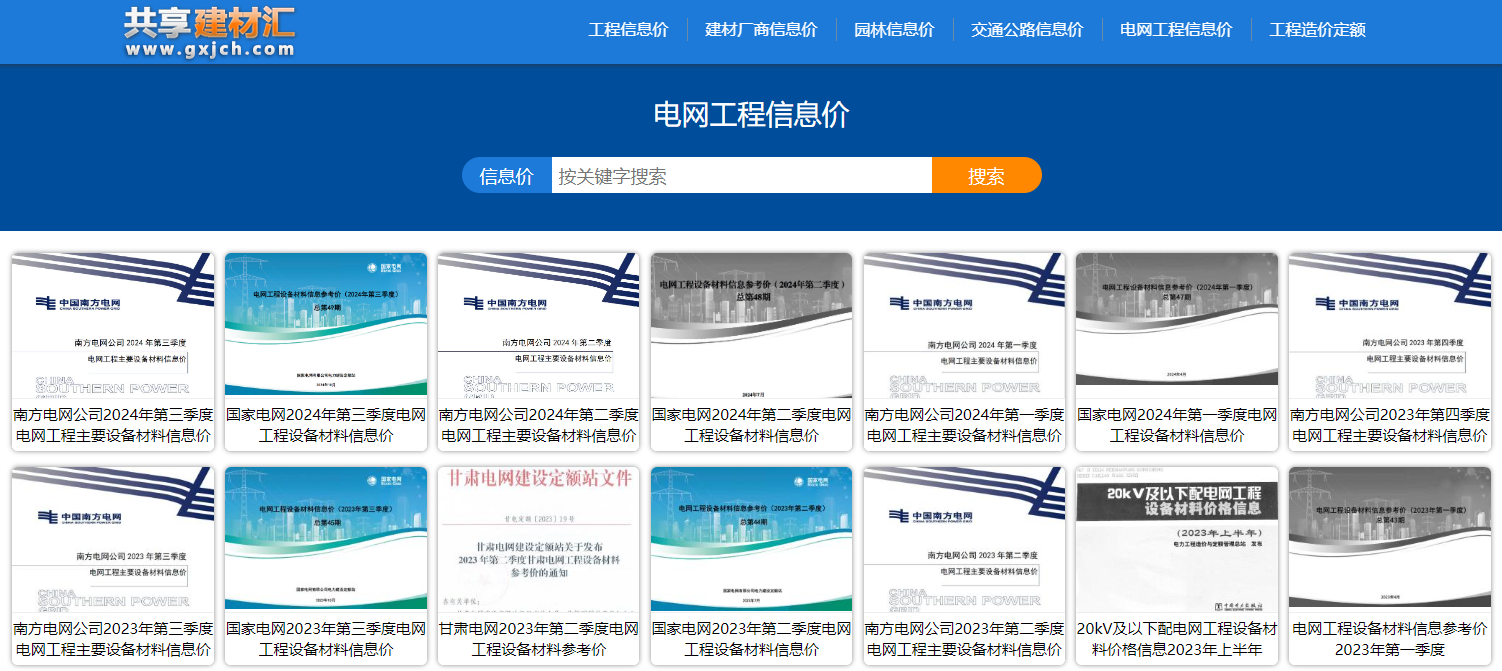Screen dimensions: 1502x671
Task: Click title link 国家电网2023年第三季度电网工程设备材料信息价
Action: pos(326,639)
